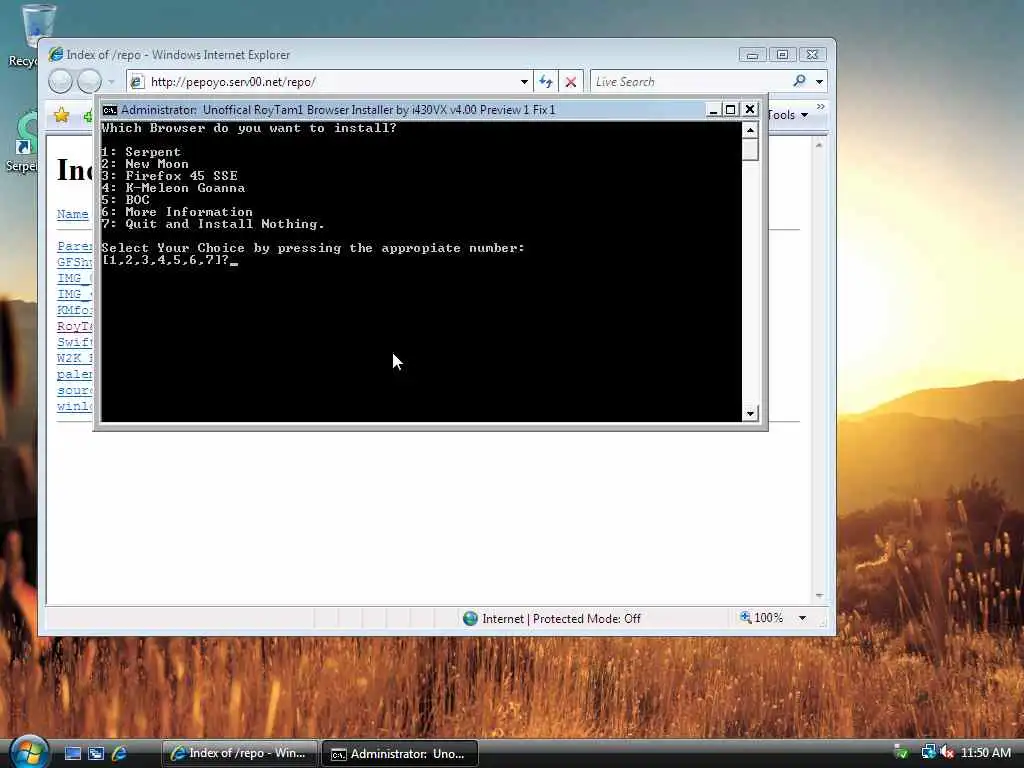The width and height of the screenshot is (1024, 768).
Task: Open the Tools menu dropdown
Action: pos(789,115)
